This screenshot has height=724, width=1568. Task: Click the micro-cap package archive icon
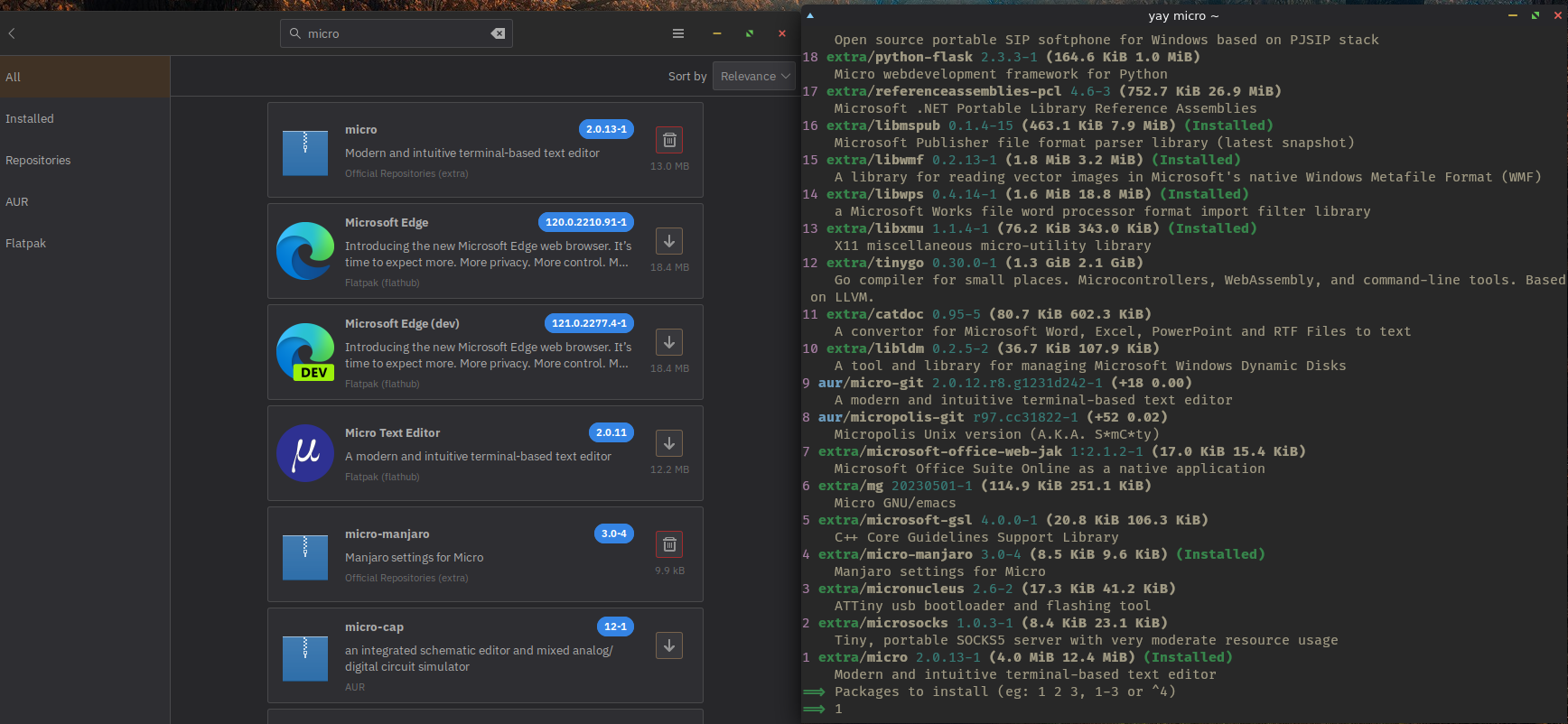pyautogui.click(x=305, y=658)
